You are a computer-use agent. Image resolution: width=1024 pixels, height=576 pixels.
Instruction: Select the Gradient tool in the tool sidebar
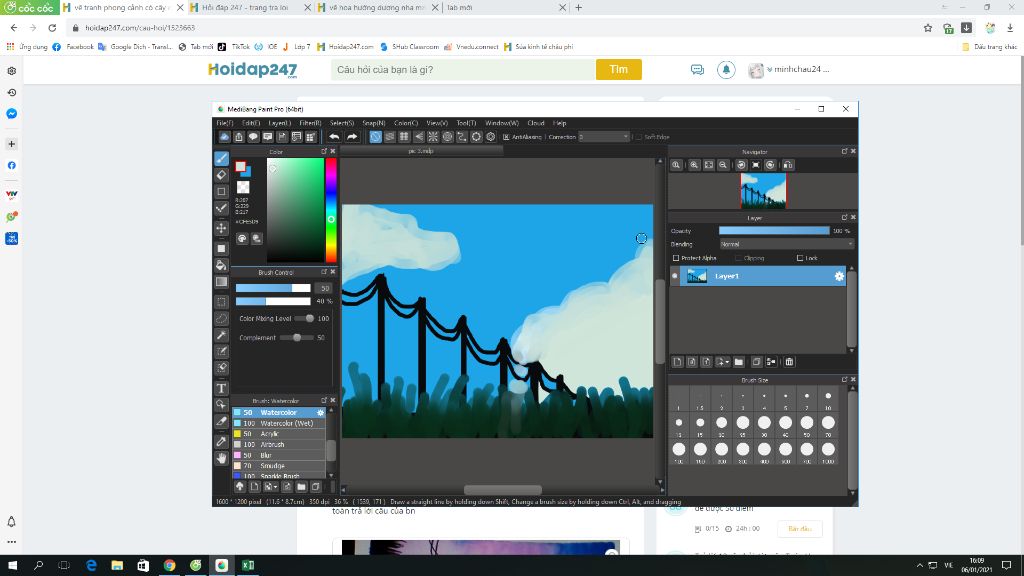click(221, 282)
